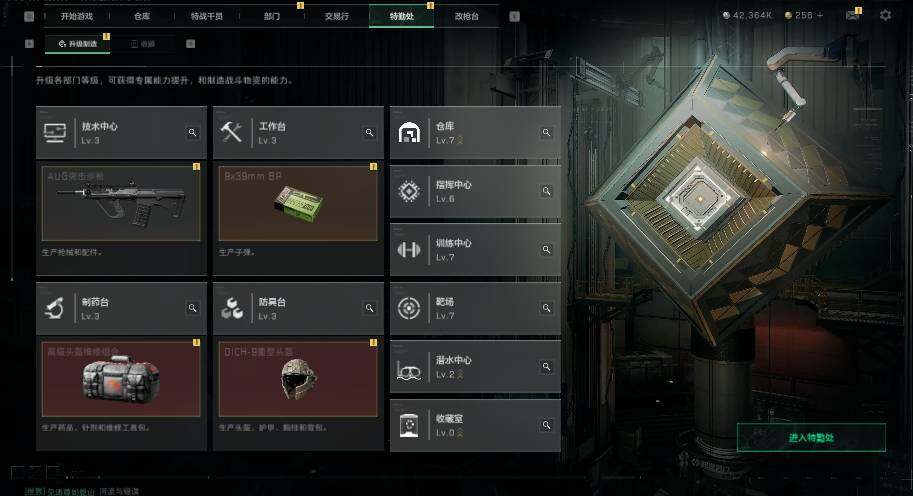The width and height of the screenshot is (913, 496).
Task: Open the 特战干员 tab
Action: coord(207,16)
